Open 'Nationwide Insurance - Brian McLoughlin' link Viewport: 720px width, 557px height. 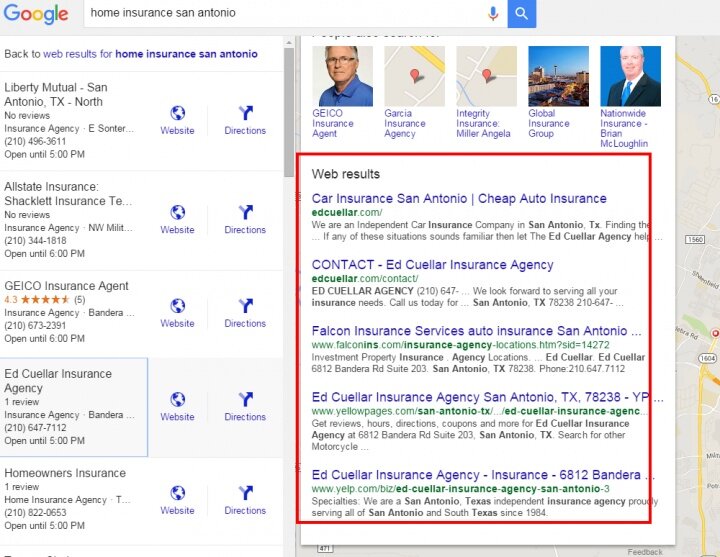click(x=624, y=128)
